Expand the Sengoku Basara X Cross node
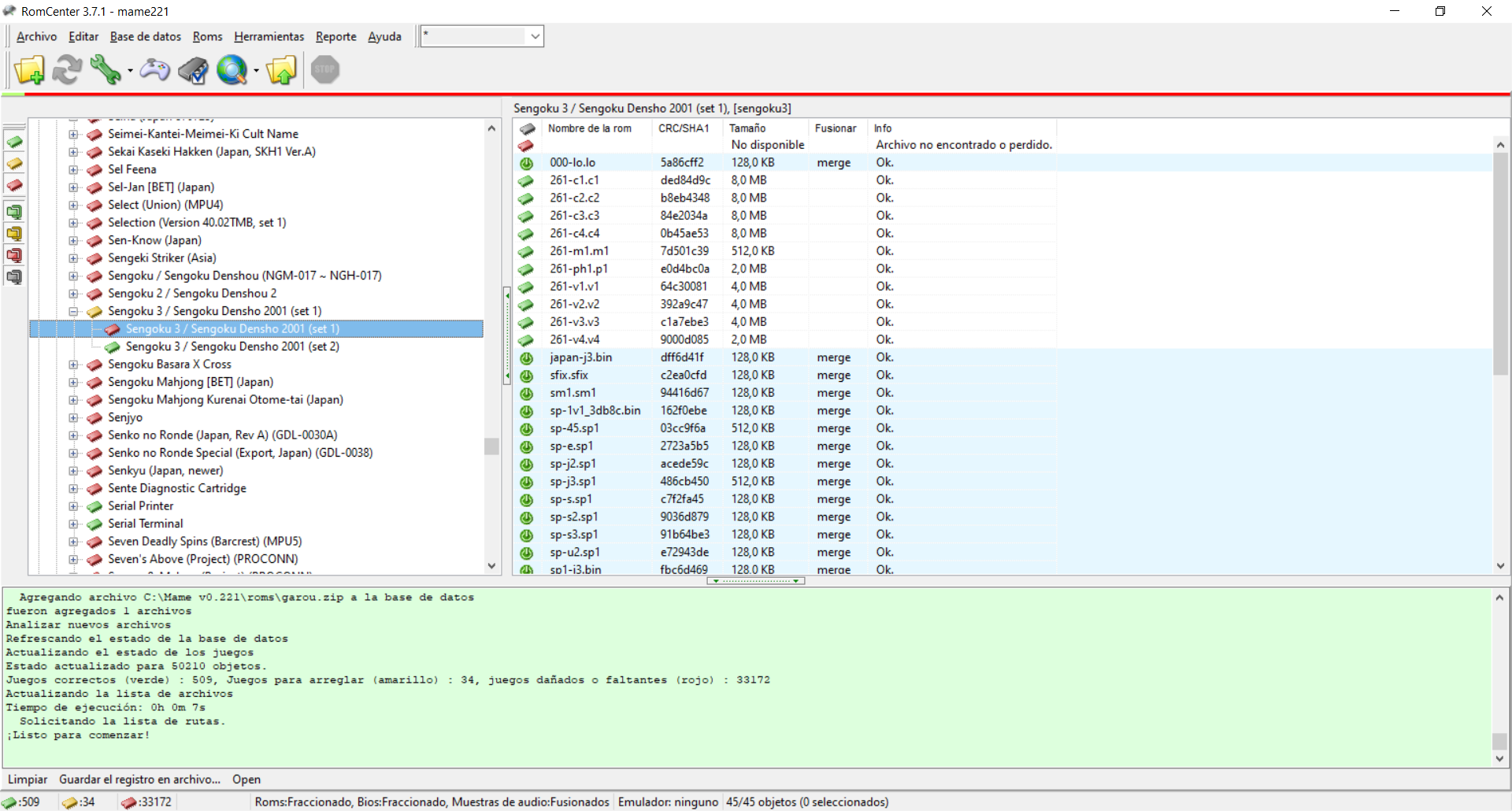This screenshot has height=811, width=1512. tap(73, 365)
